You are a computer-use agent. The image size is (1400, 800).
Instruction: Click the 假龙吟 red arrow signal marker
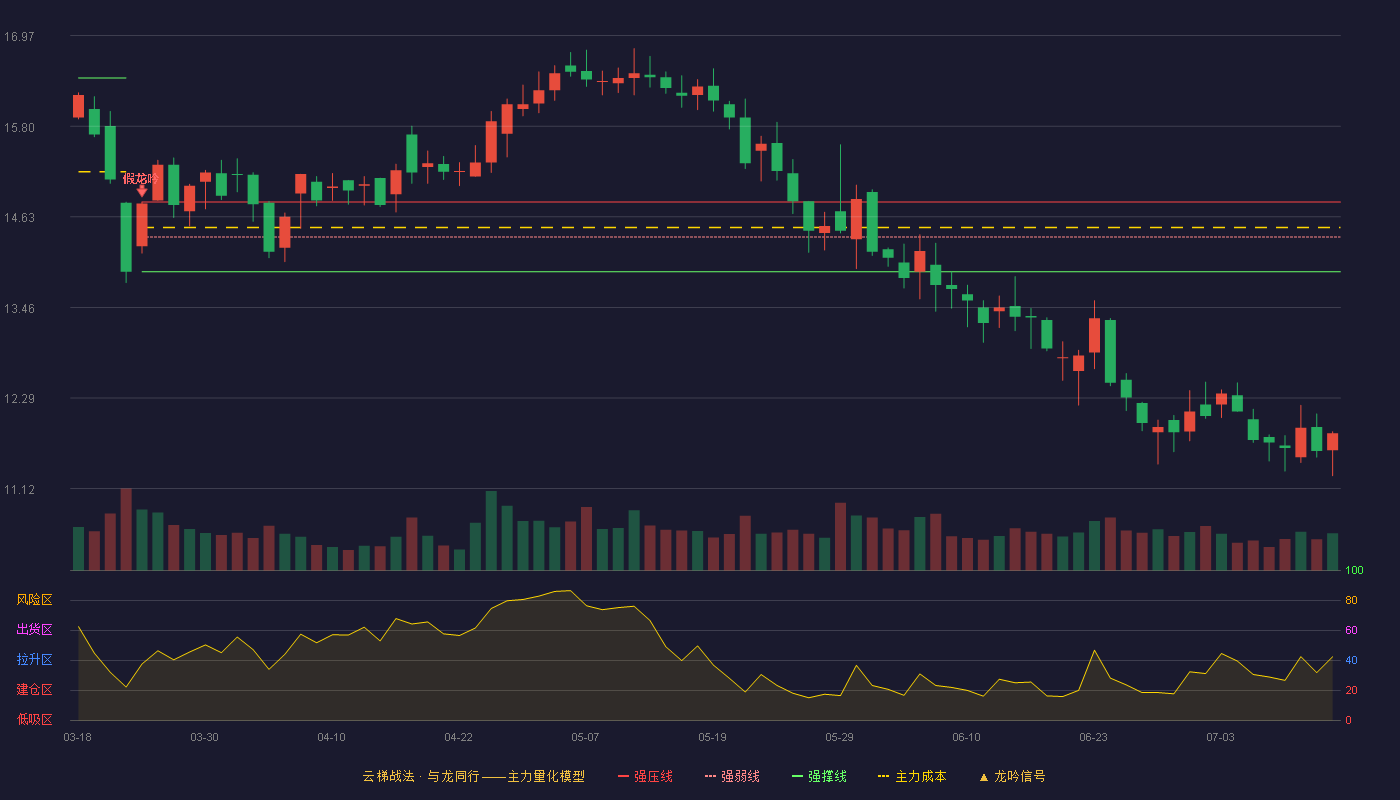click(142, 190)
